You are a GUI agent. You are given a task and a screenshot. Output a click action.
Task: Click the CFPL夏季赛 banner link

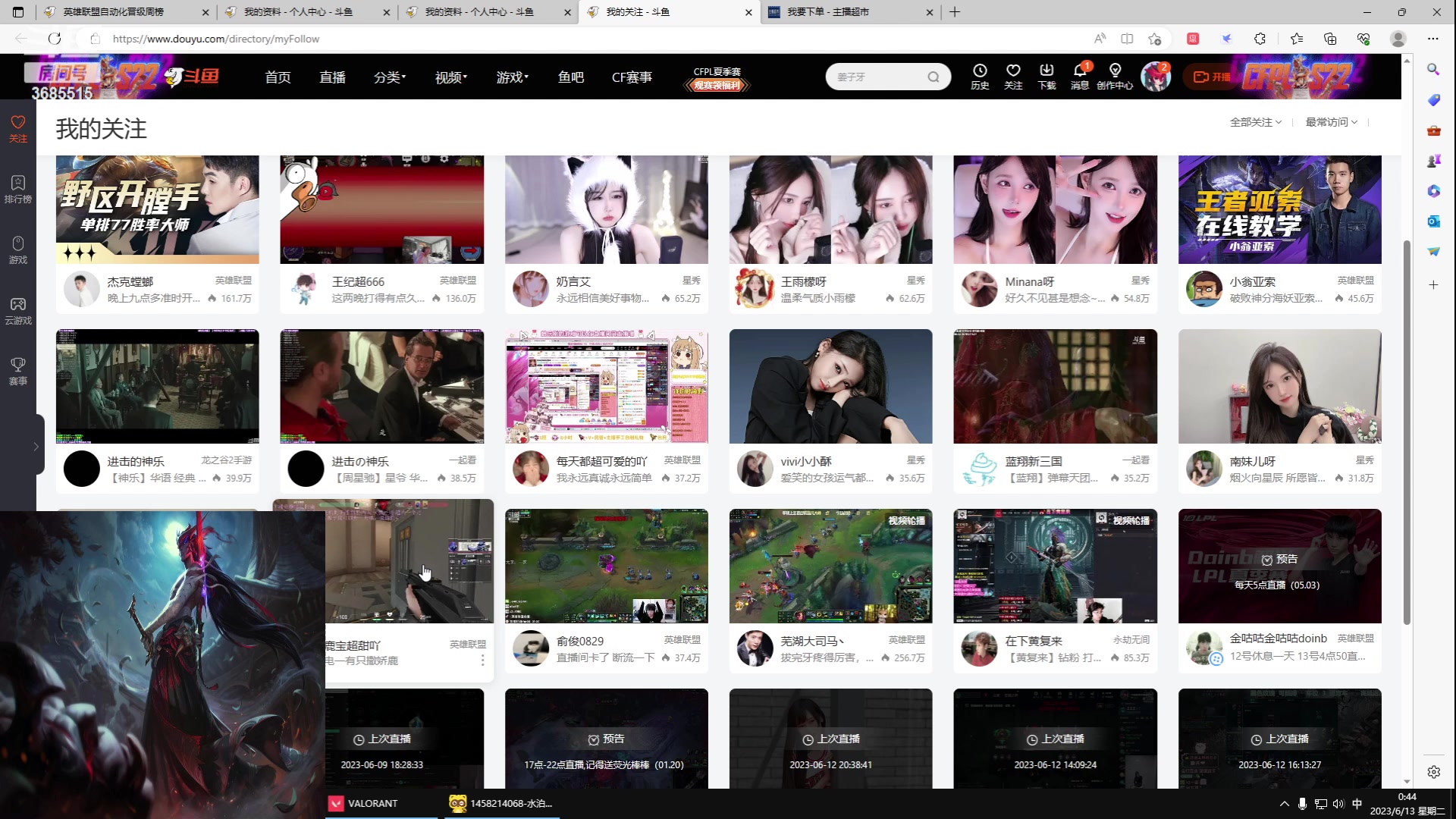pos(717,78)
